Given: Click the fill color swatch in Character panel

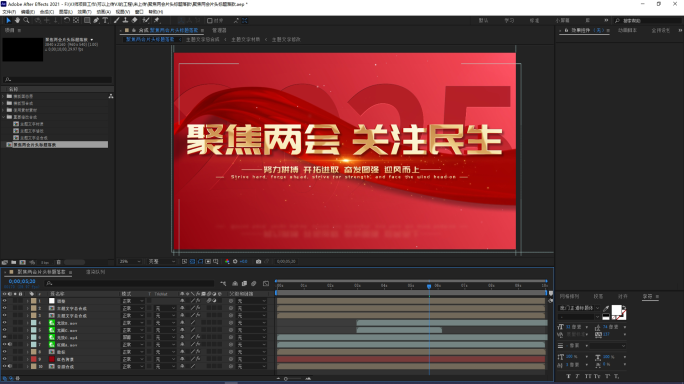Looking at the screenshot, I should tap(616, 310).
